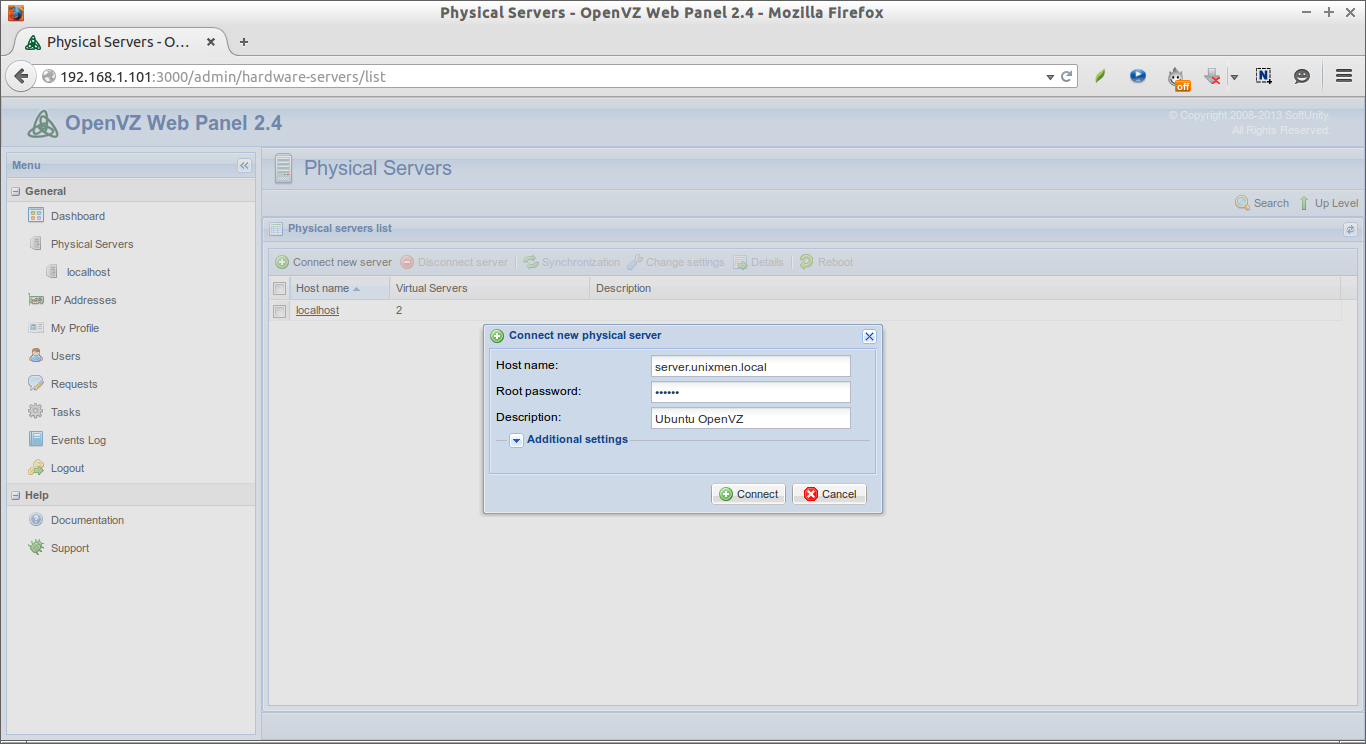Viewport: 1366px width, 744px height.
Task: Click the Firefox back arrow button
Action: tap(20, 76)
